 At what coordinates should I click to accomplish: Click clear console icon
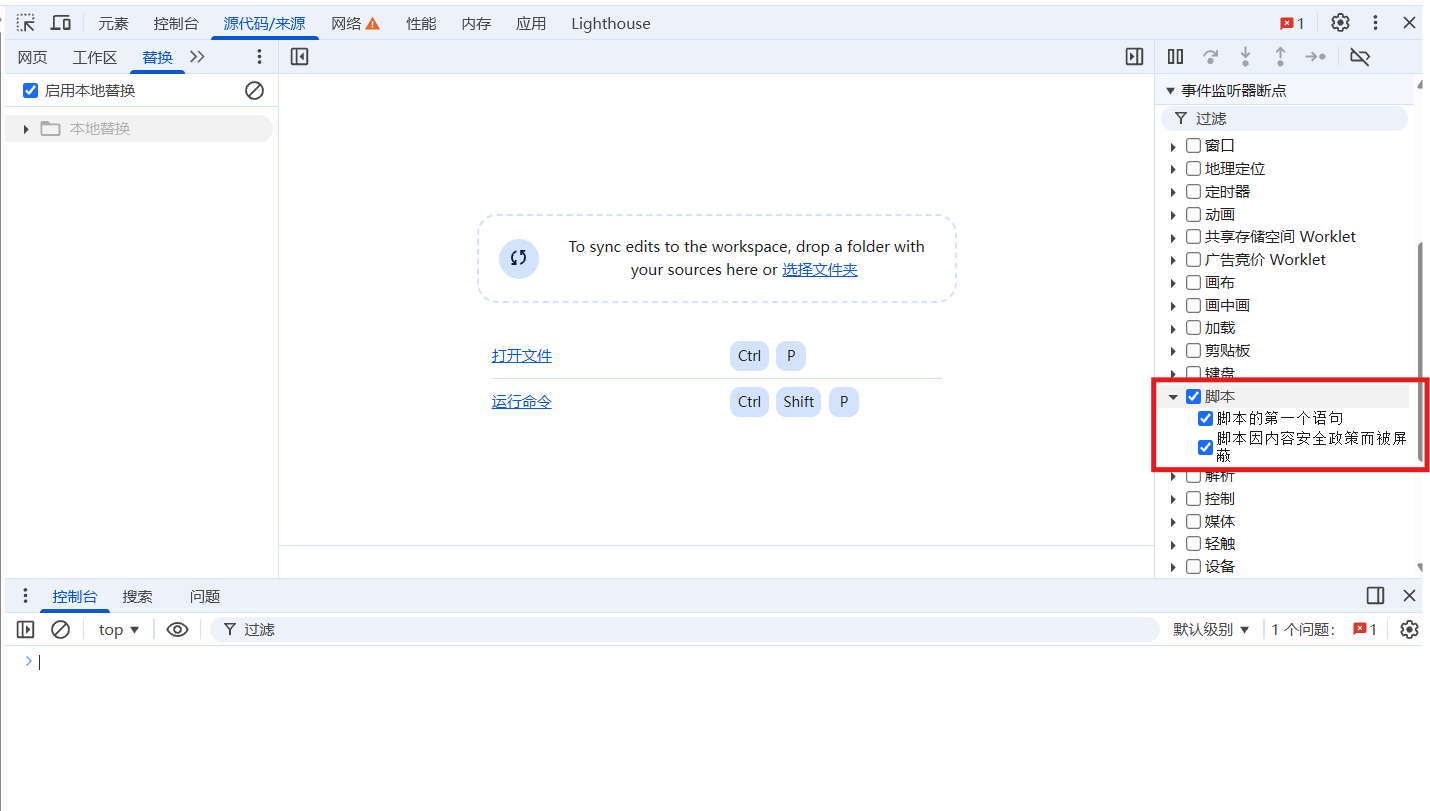coord(61,629)
